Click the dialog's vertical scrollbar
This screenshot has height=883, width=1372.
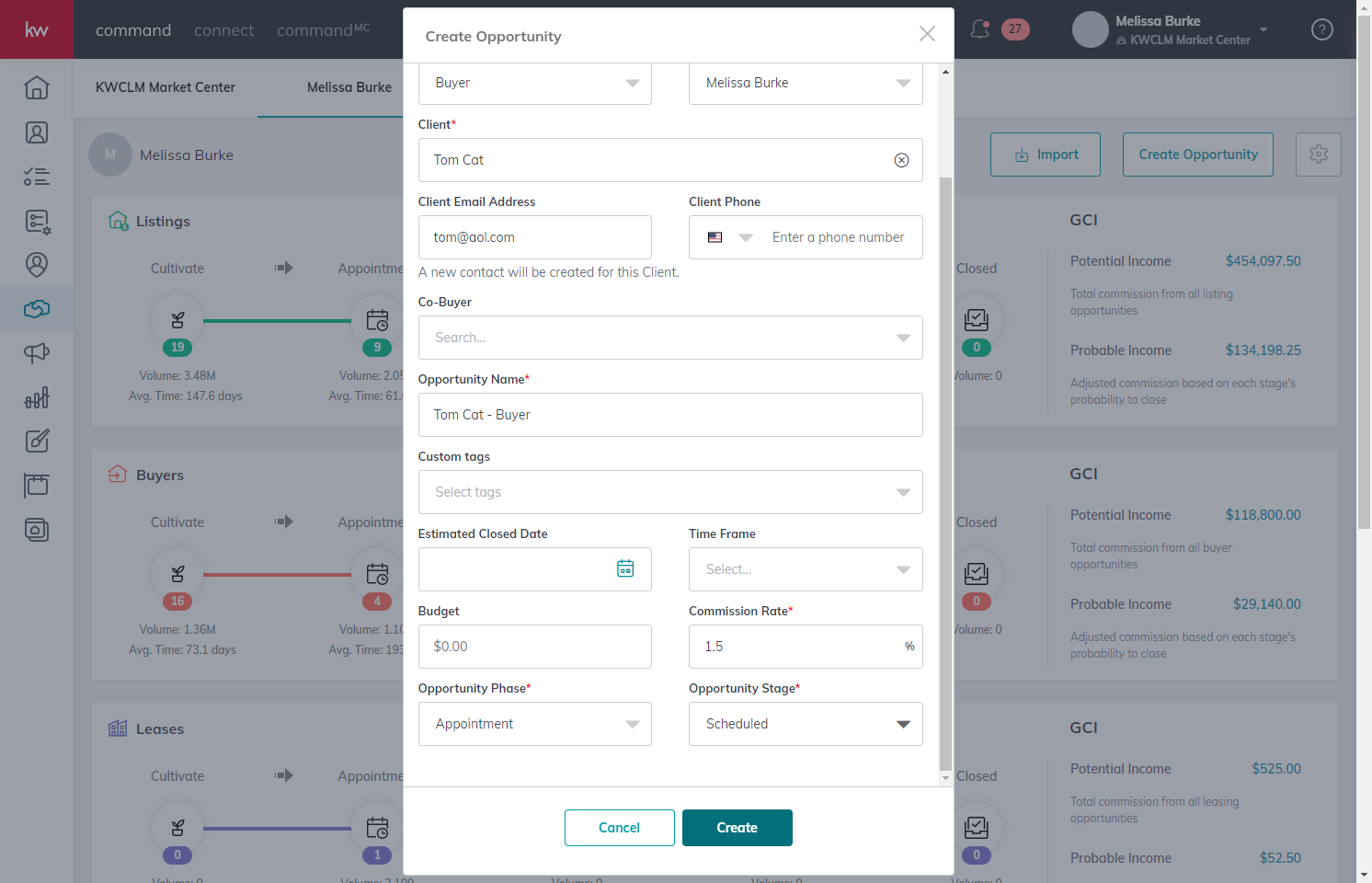[945, 474]
